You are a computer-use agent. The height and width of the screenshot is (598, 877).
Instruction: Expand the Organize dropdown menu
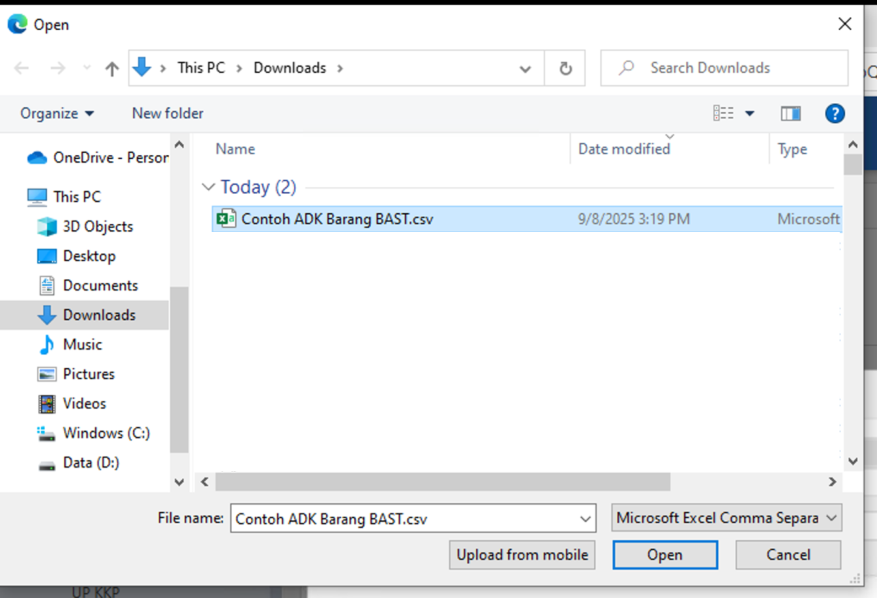57,114
